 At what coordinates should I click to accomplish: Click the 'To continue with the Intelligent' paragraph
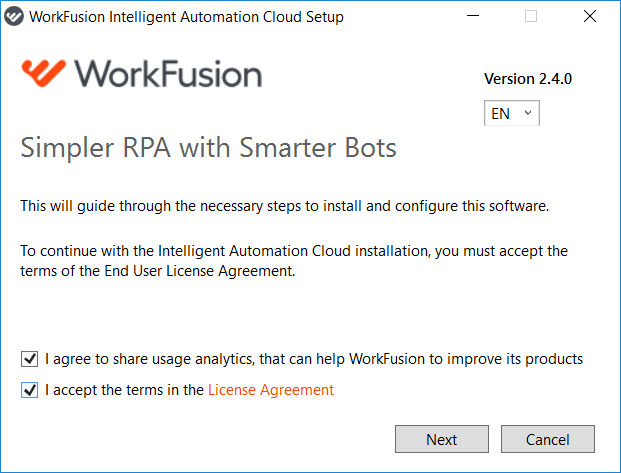(294, 261)
